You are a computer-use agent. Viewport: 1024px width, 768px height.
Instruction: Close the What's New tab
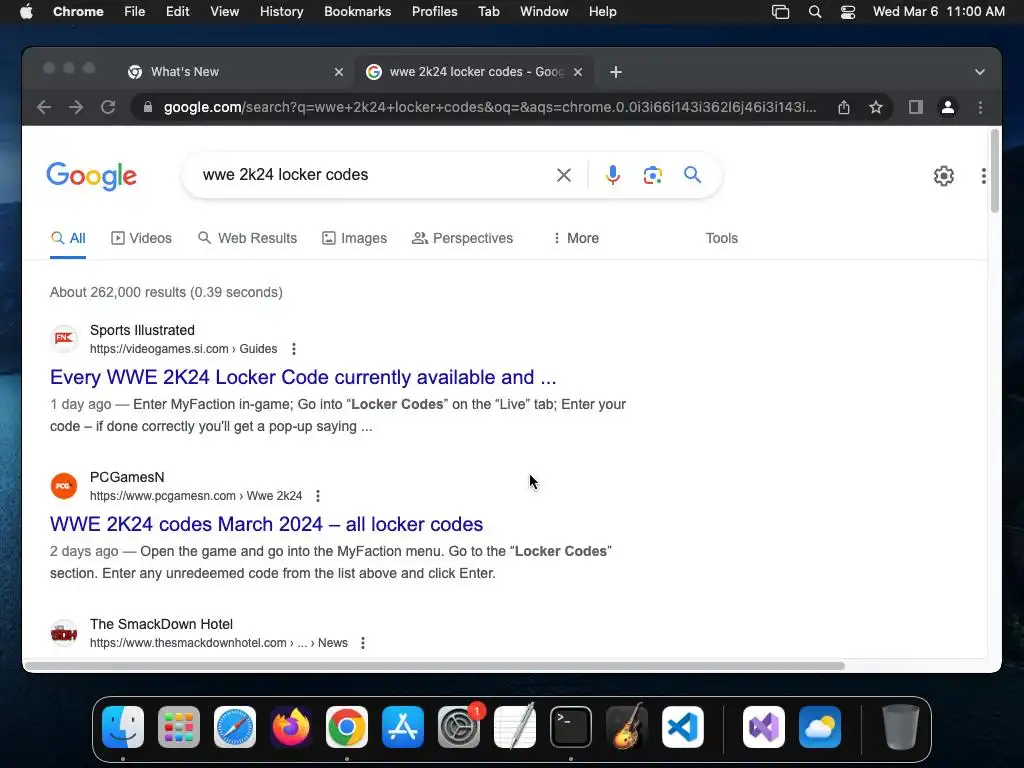tap(339, 72)
